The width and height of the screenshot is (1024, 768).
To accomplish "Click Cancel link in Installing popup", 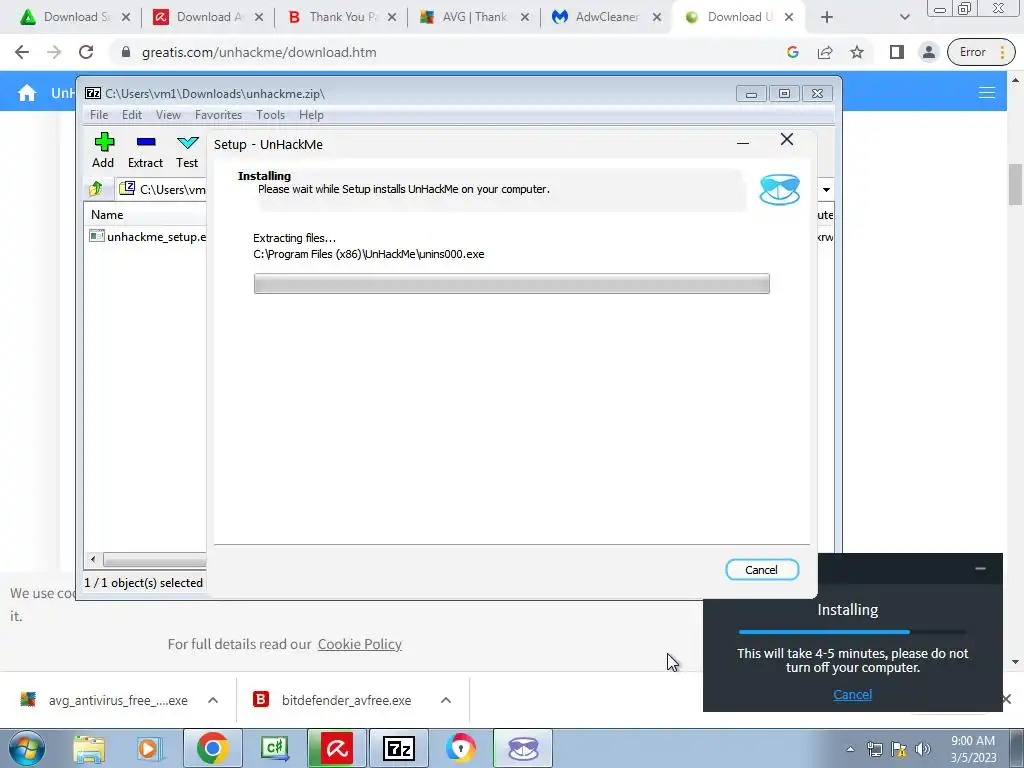I will [x=852, y=694].
